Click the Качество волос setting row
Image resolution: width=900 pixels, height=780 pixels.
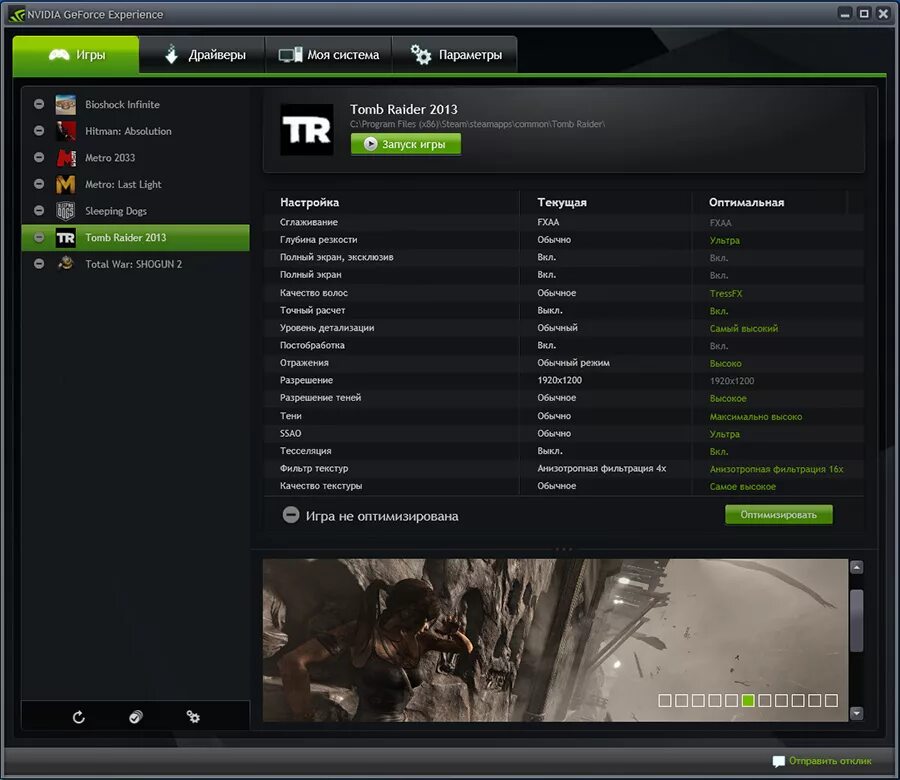point(564,293)
